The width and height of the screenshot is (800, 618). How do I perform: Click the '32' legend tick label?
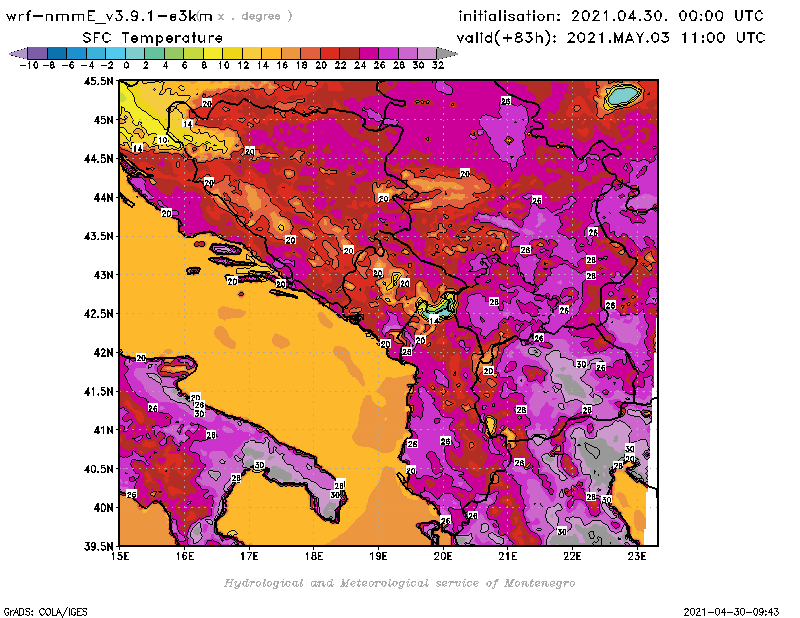(438, 66)
